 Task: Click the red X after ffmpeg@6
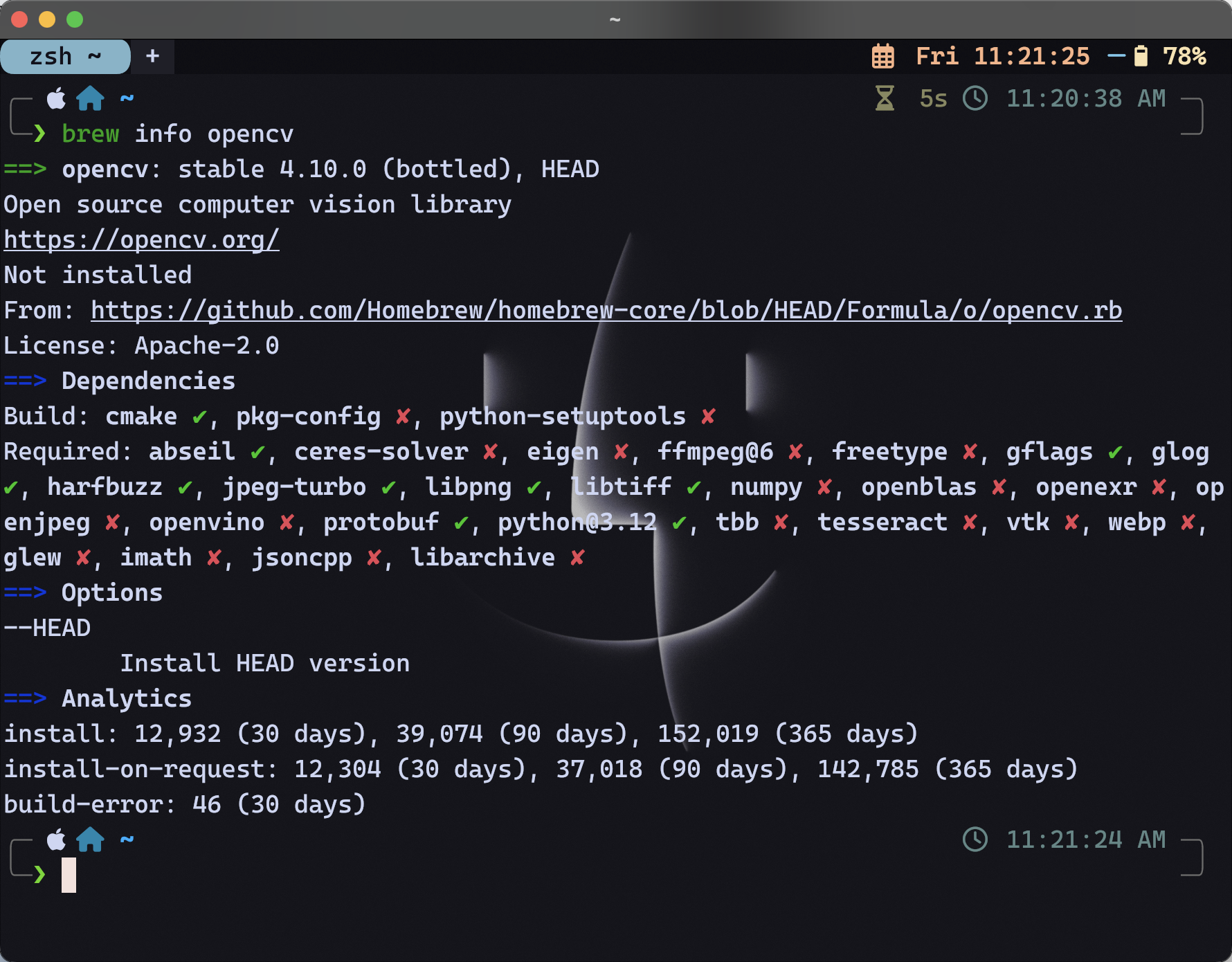tap(795, 453)
